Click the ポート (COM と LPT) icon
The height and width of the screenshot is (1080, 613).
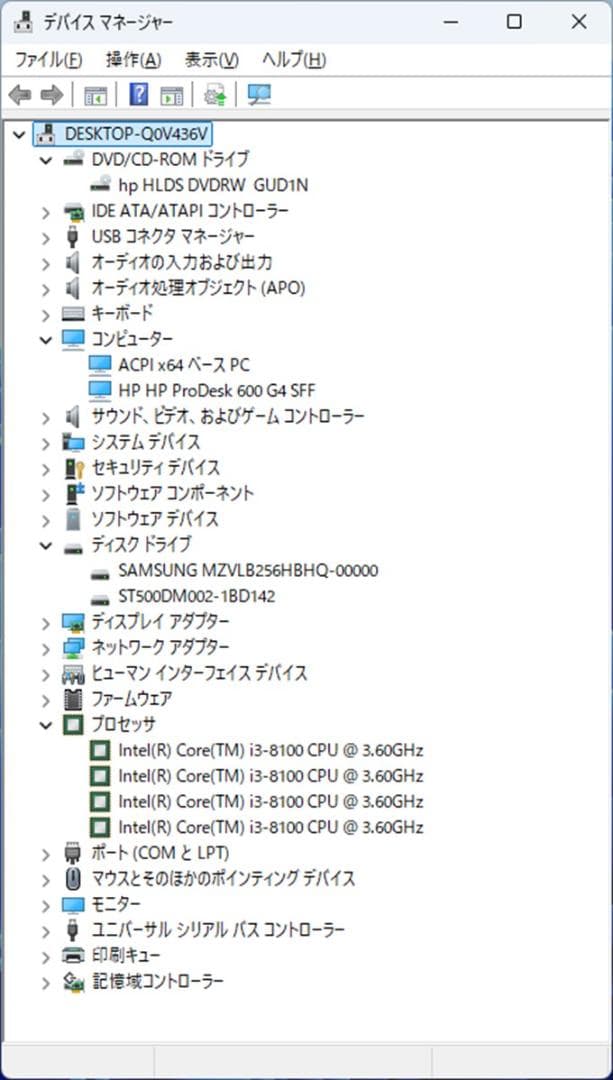[x=74, y=853]
